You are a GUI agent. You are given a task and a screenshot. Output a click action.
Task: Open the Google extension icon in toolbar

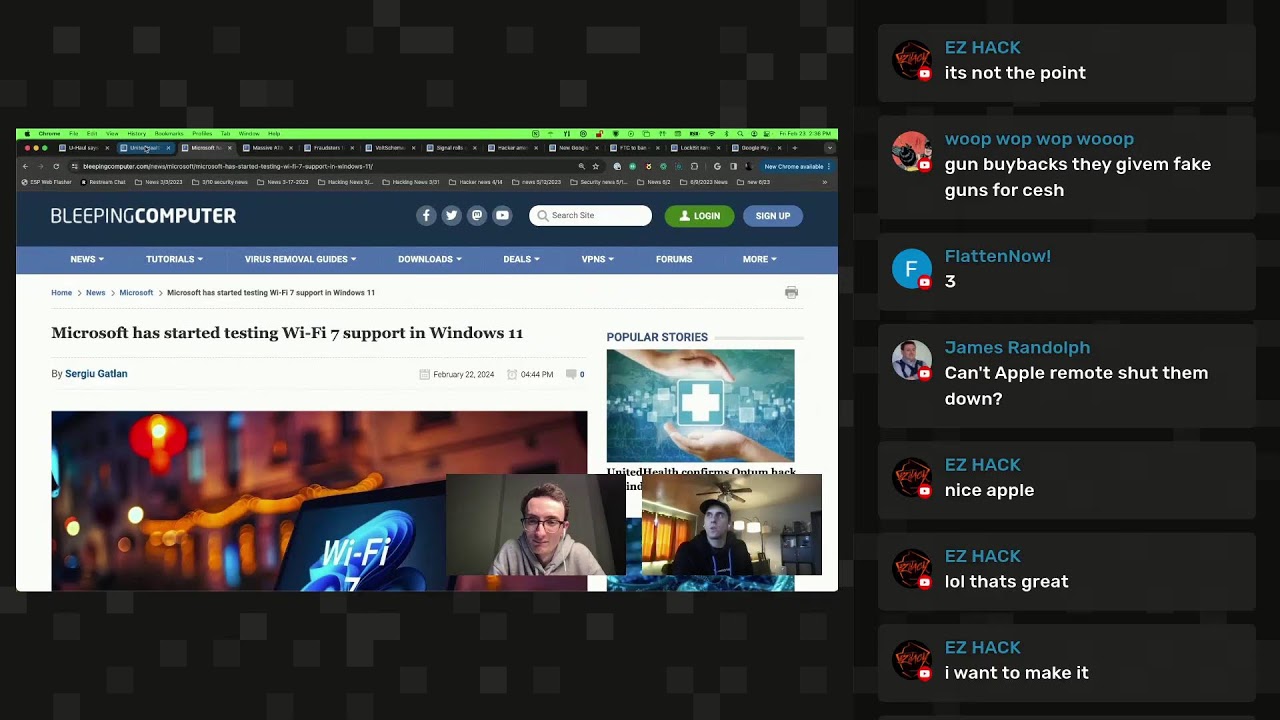[717, 166]
